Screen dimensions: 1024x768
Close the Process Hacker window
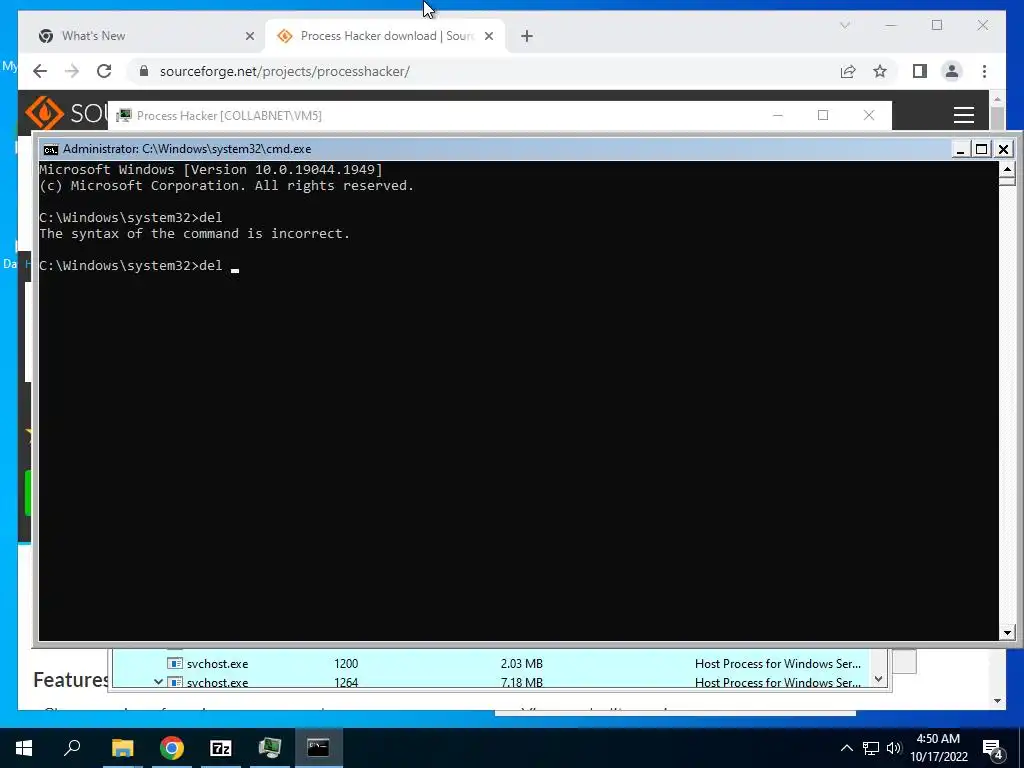pyautogui.click(x=869, y=115)
